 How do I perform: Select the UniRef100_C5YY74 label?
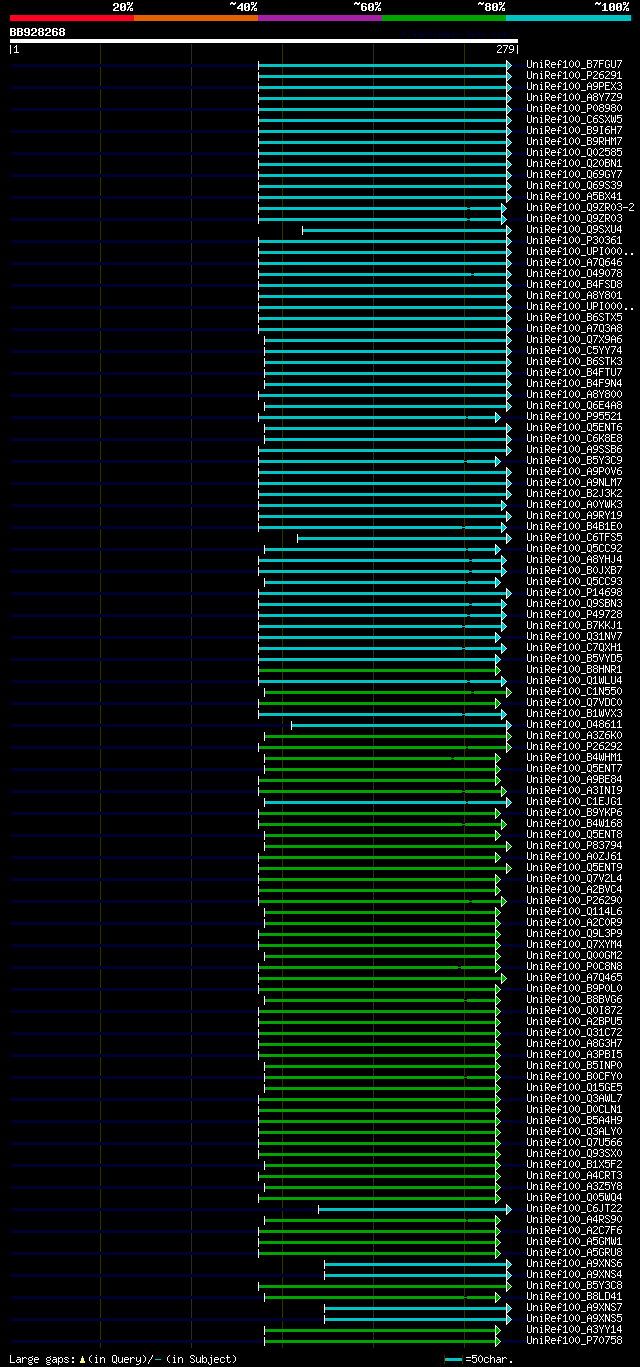point(574,350)
